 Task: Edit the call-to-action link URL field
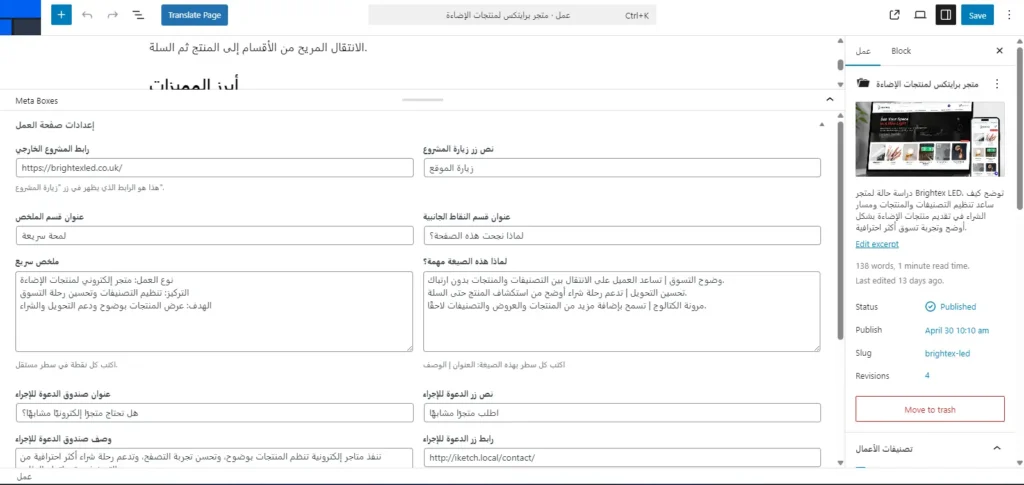click(622, 458)
